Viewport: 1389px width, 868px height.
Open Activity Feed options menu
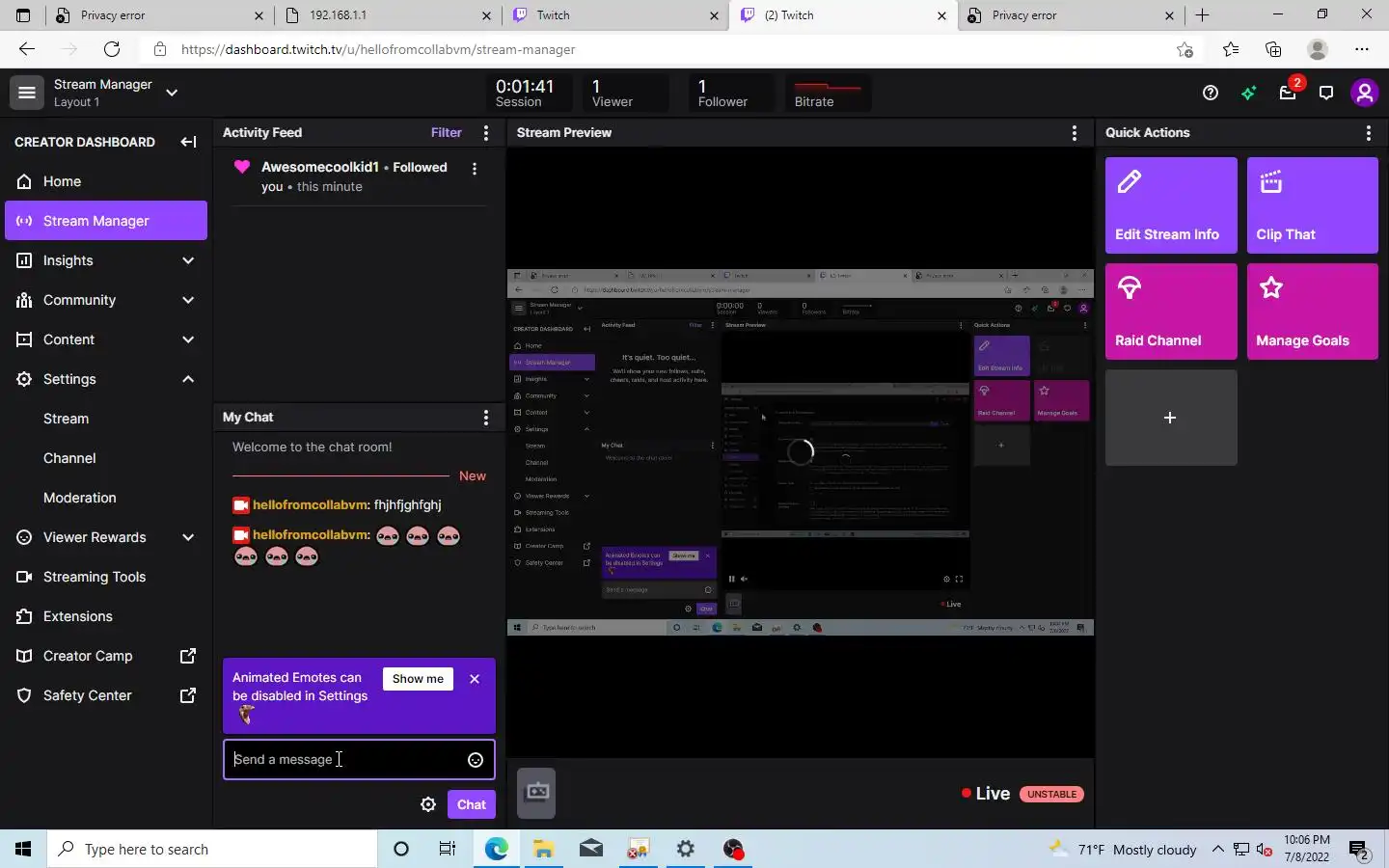point(485,133)
